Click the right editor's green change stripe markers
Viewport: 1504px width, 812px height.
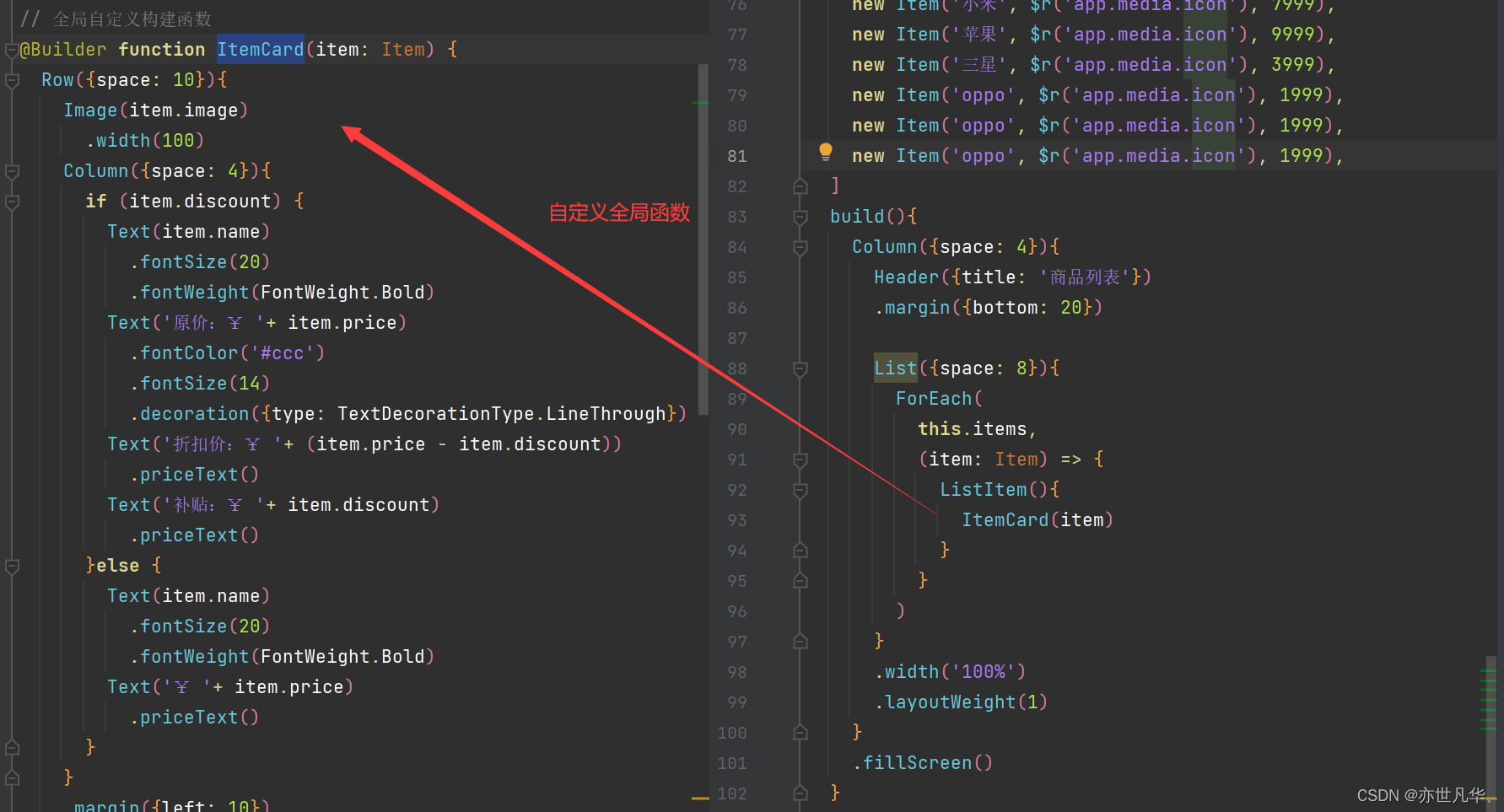(1488, 700)
